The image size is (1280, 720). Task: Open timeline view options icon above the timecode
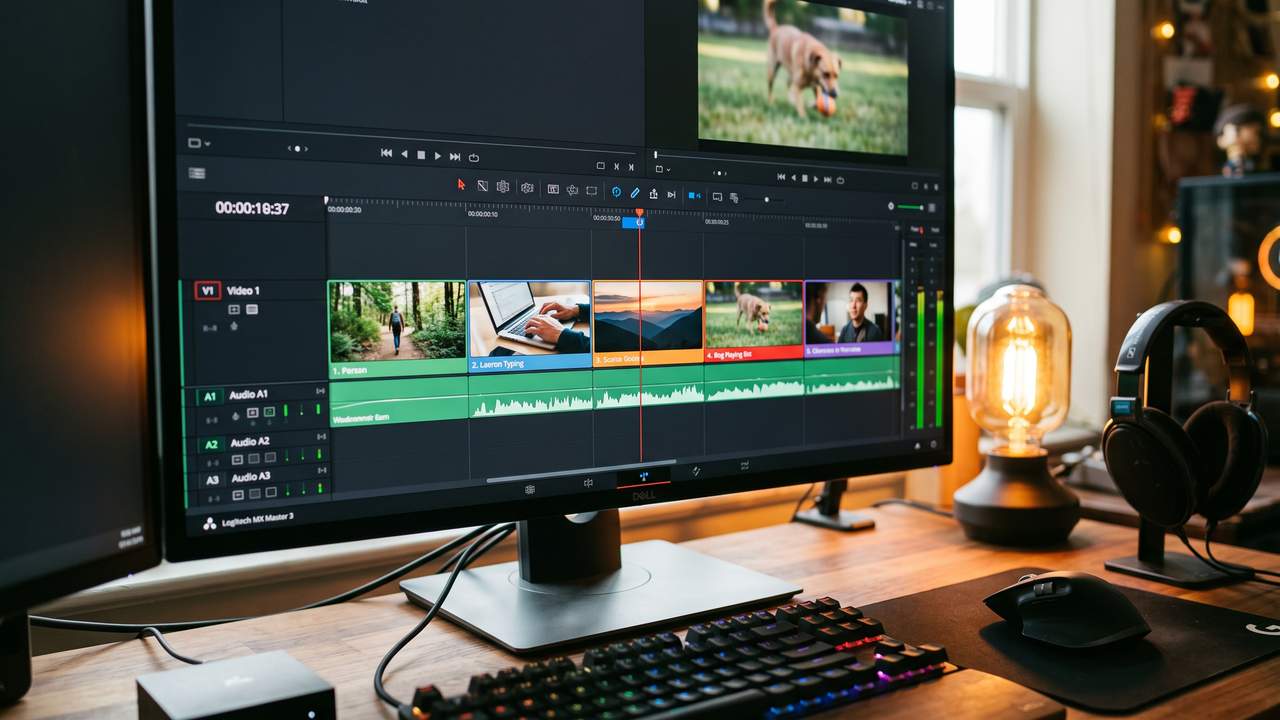coord(197,173)
